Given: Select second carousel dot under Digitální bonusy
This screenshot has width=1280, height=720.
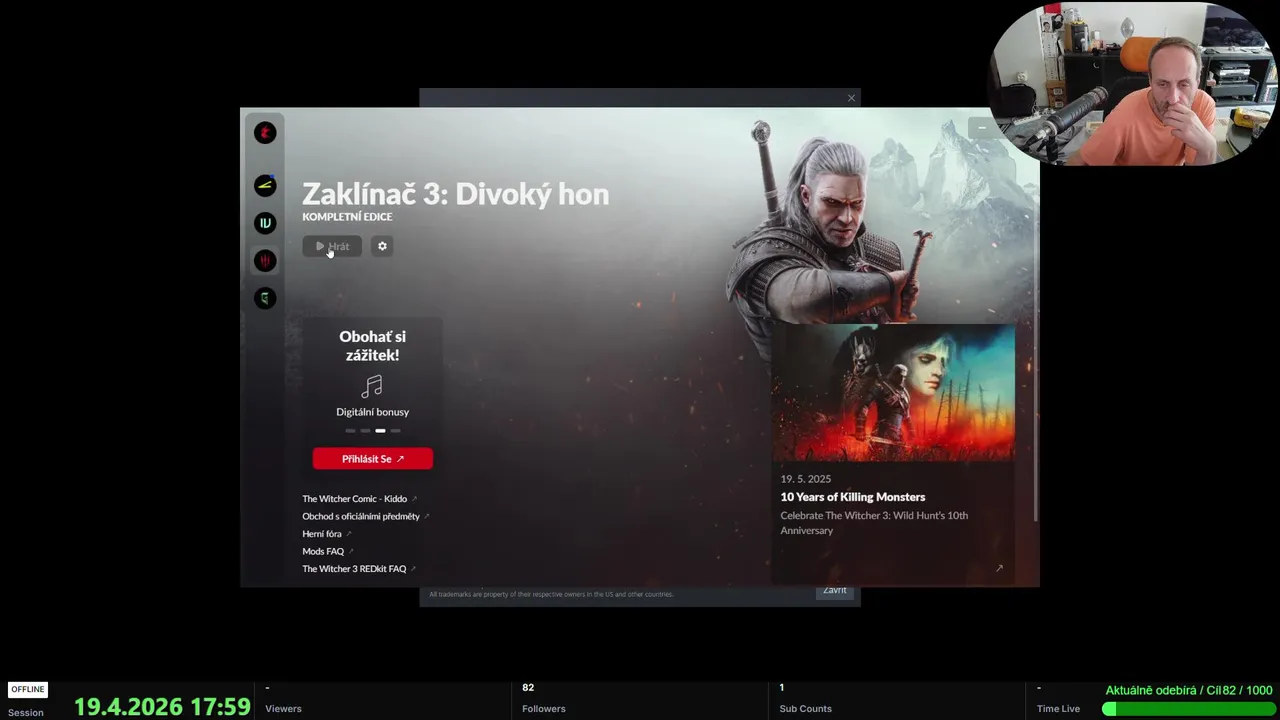Looking at the screenshot, I should pos(365,431).
